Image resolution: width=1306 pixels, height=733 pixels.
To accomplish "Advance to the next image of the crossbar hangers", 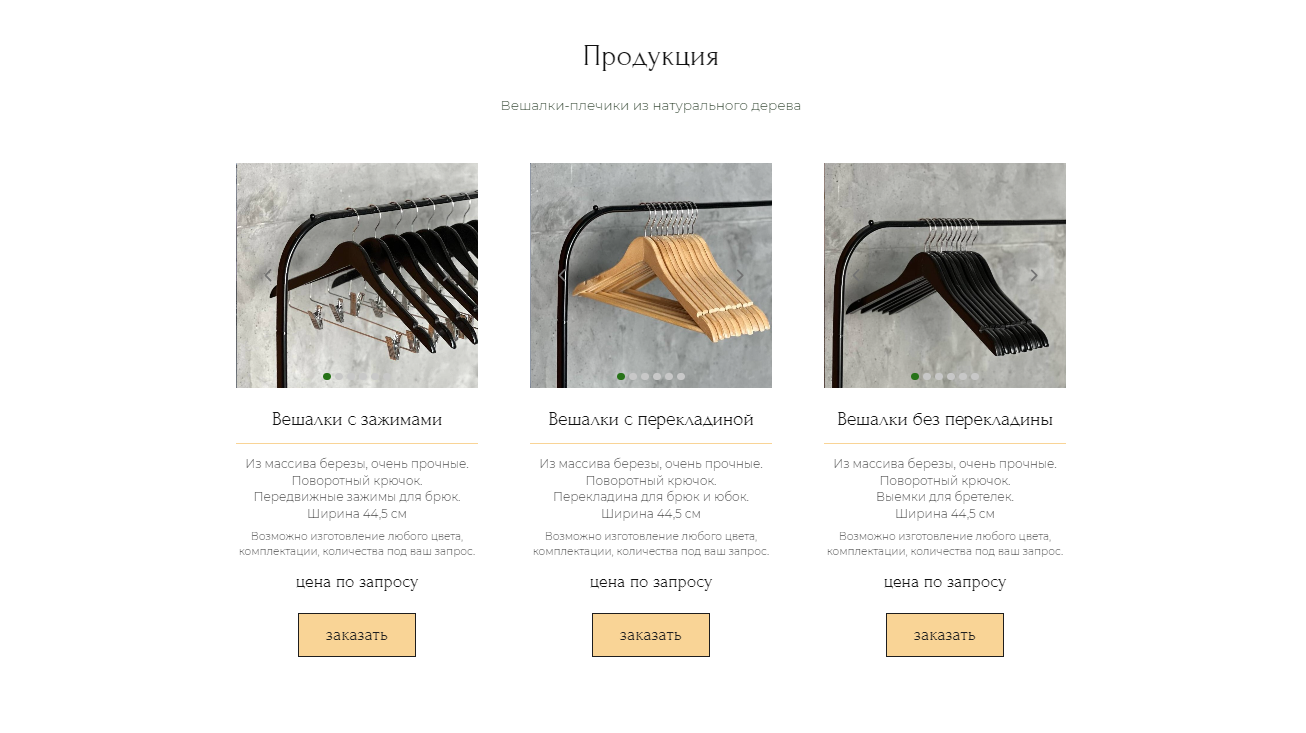I will [740, 276].
